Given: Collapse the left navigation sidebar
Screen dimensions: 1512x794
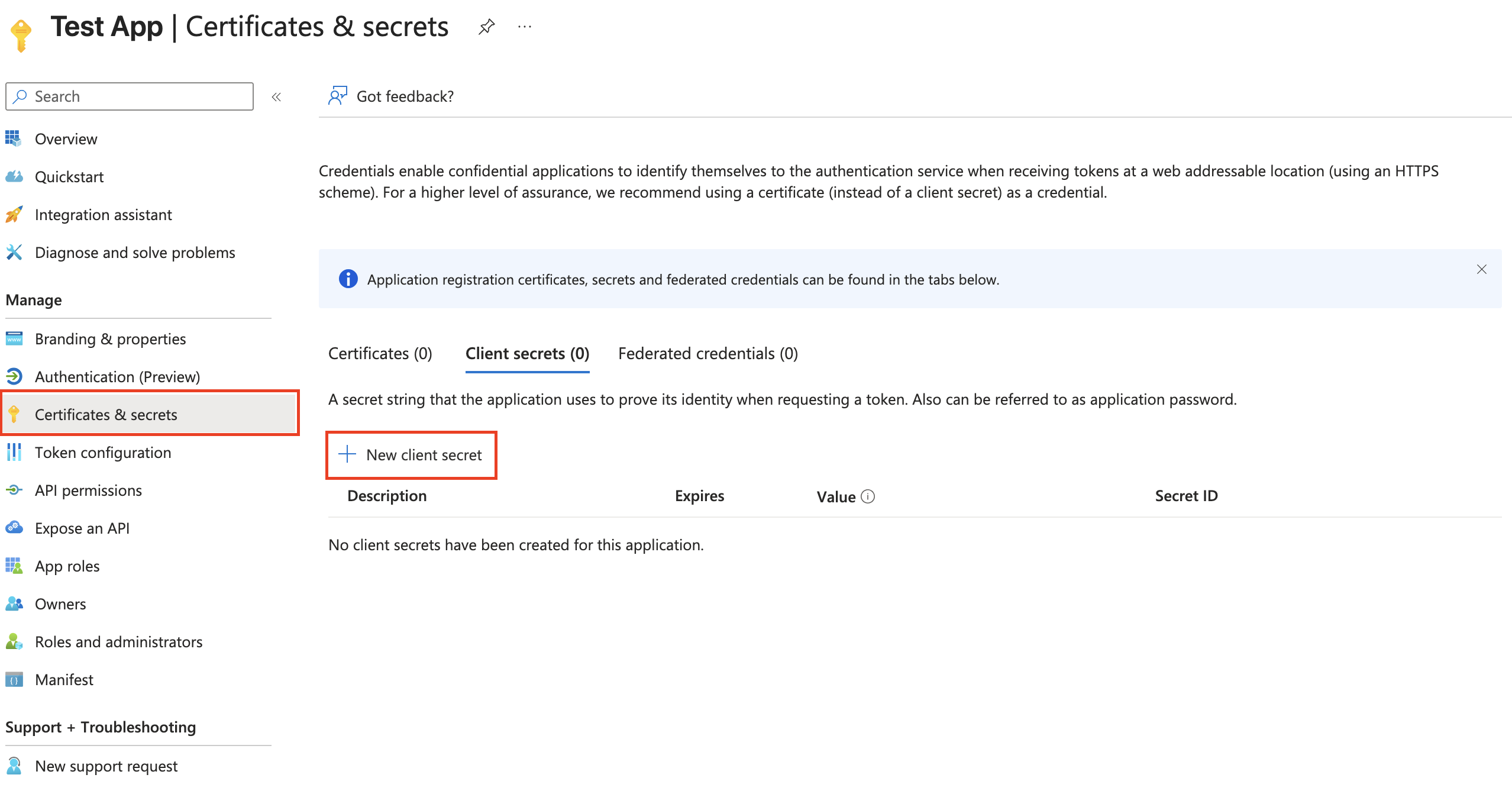Looking at the screenshot, I should tap(276, 96).
